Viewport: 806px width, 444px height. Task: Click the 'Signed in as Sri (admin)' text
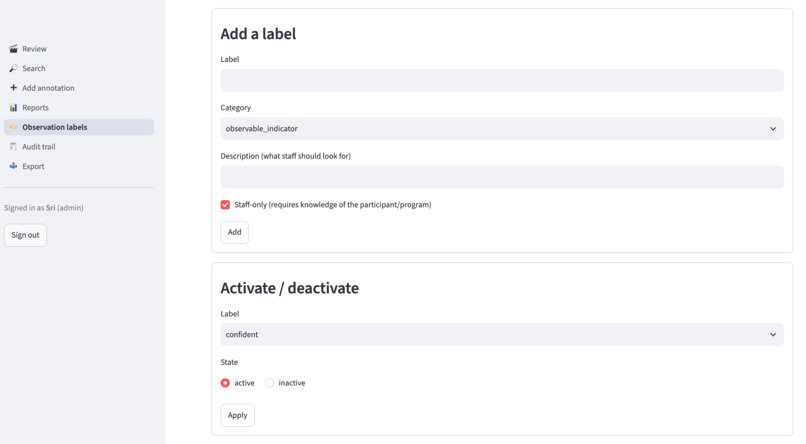44,208
